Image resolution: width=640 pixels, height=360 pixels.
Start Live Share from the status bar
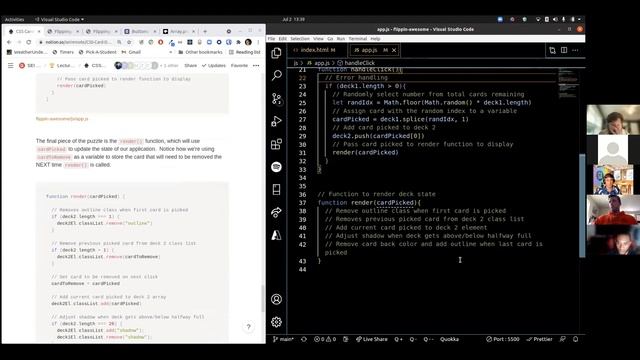click(372, 339)
